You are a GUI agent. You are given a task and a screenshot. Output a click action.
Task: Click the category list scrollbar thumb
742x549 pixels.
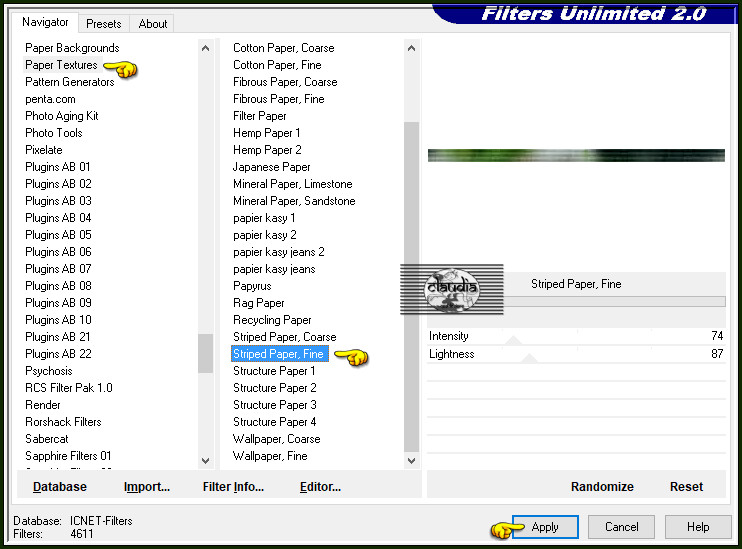[205, 353]
